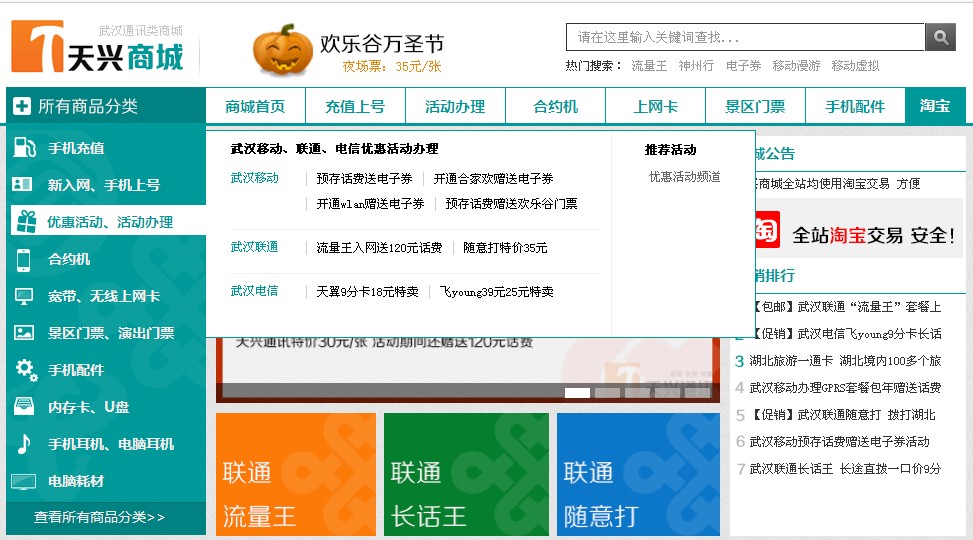Select 电脑耗材 category

point(76,481)
